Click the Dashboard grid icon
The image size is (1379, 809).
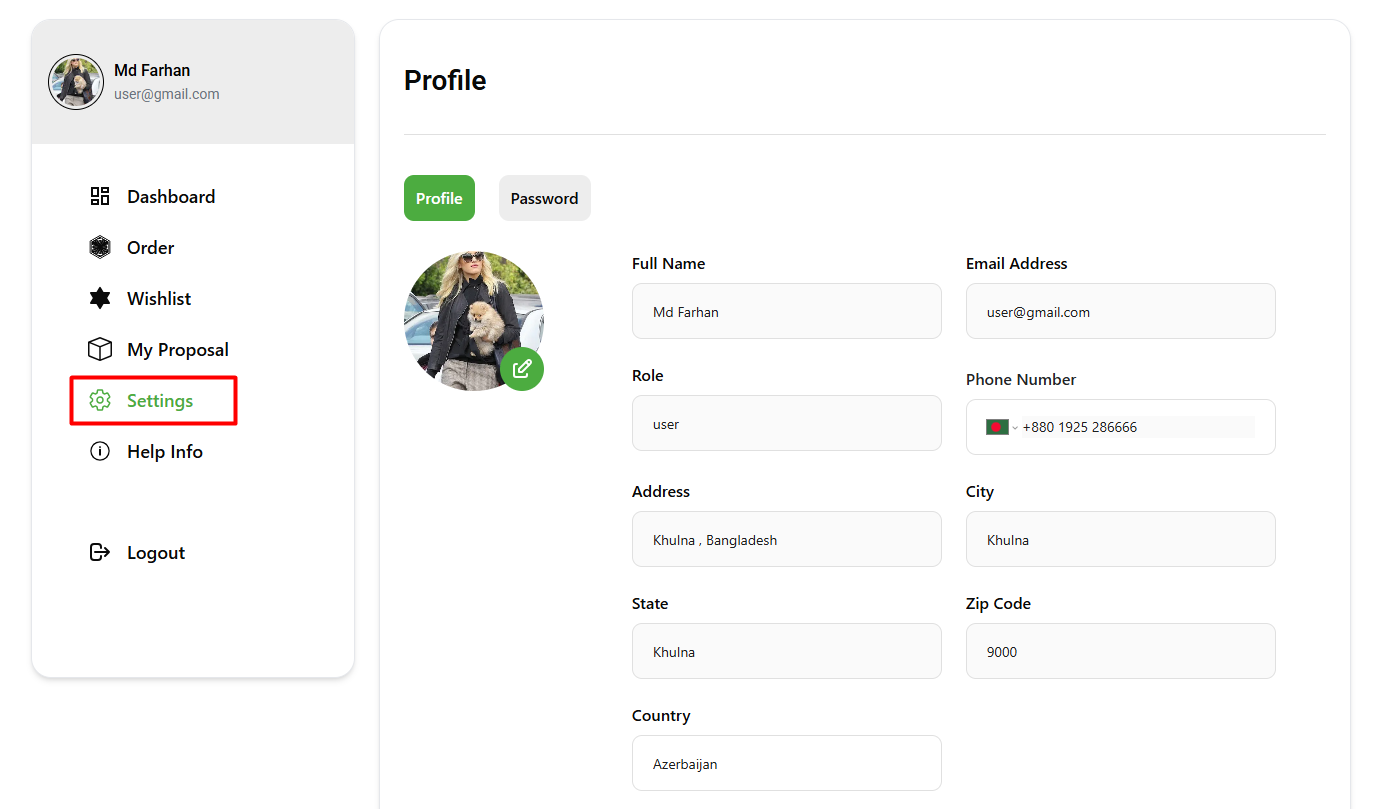coord(100,196)
